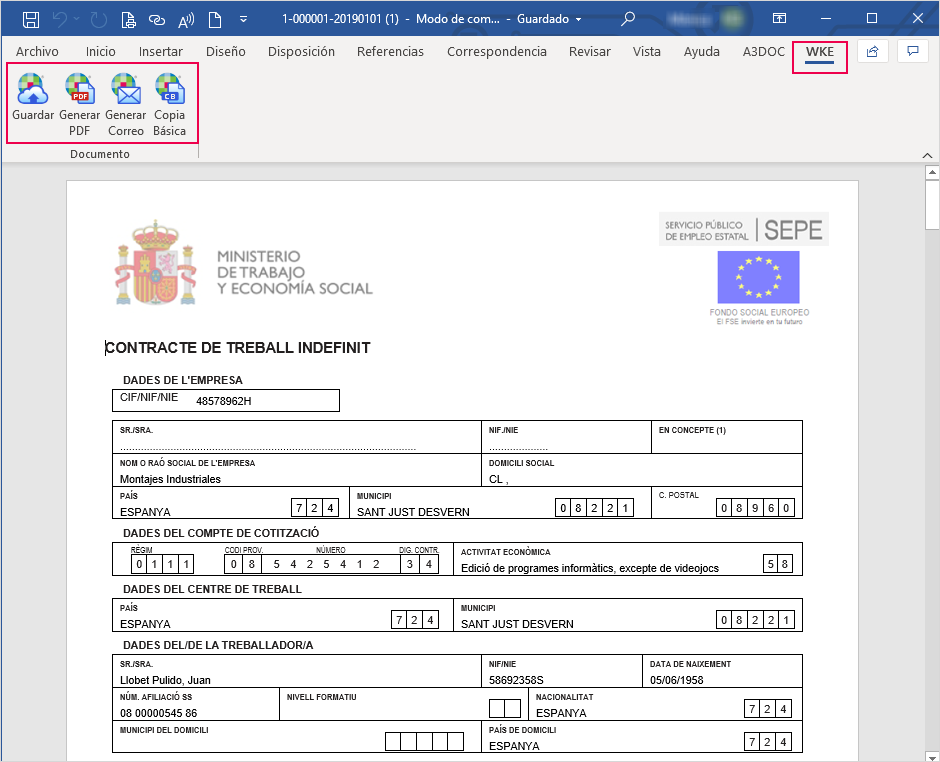Viewport: 940px width, 762px height.
Task: Click the scrollbar down arrow
Action: (x=932, y=755)
